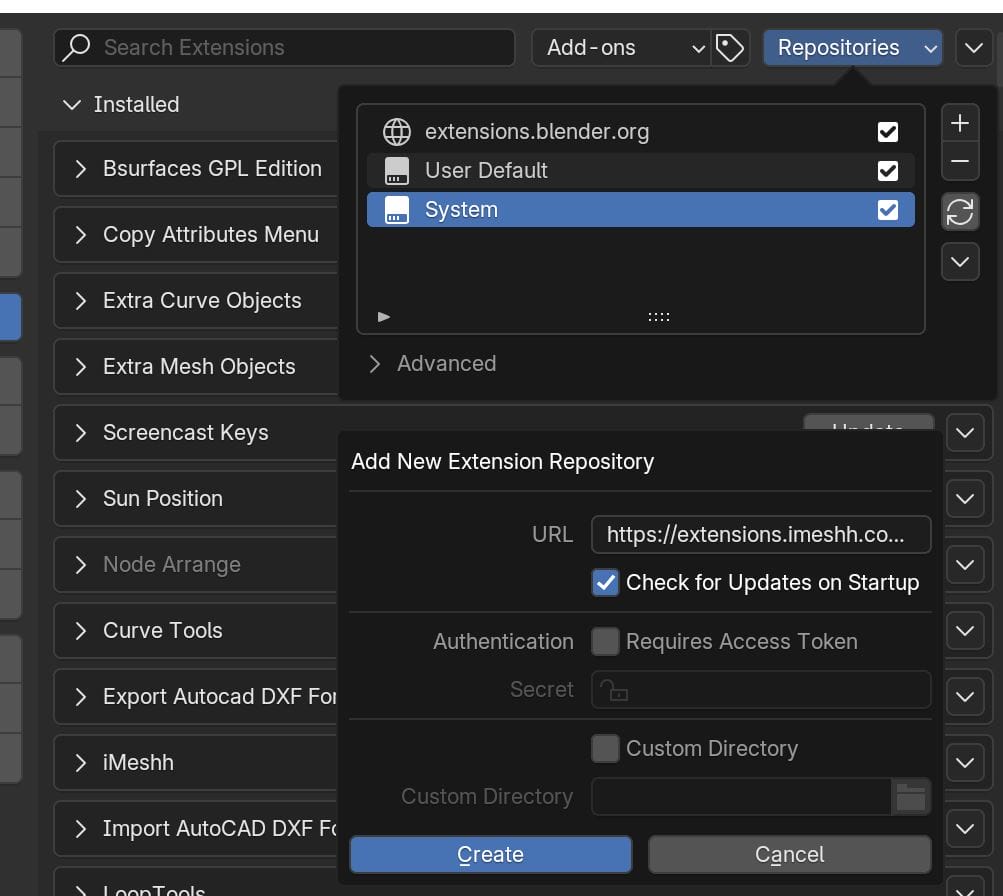Click the disk icon beside System
The image size is (1003, 896).
point(397,210)
